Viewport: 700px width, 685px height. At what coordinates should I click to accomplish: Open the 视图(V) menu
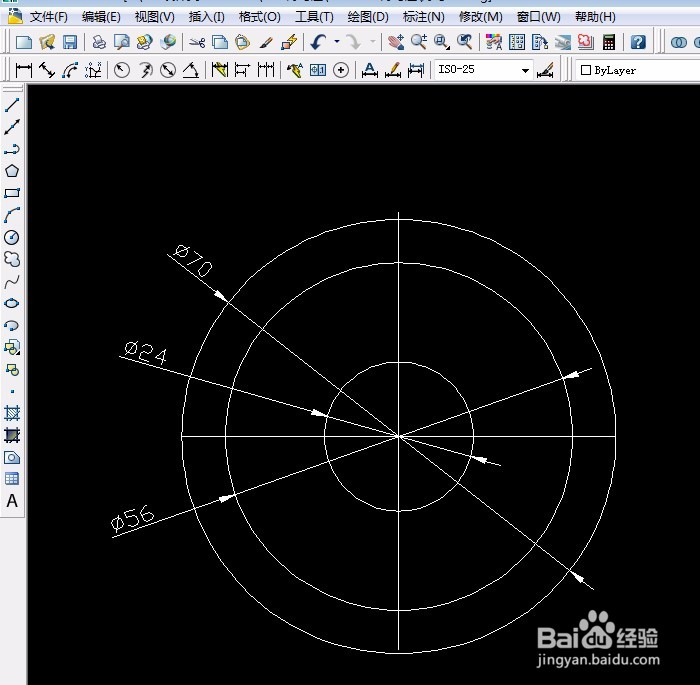click(154, 17)
